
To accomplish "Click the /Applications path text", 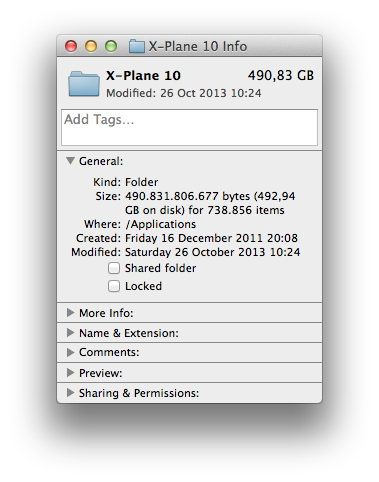I will (x=161, y=224).
